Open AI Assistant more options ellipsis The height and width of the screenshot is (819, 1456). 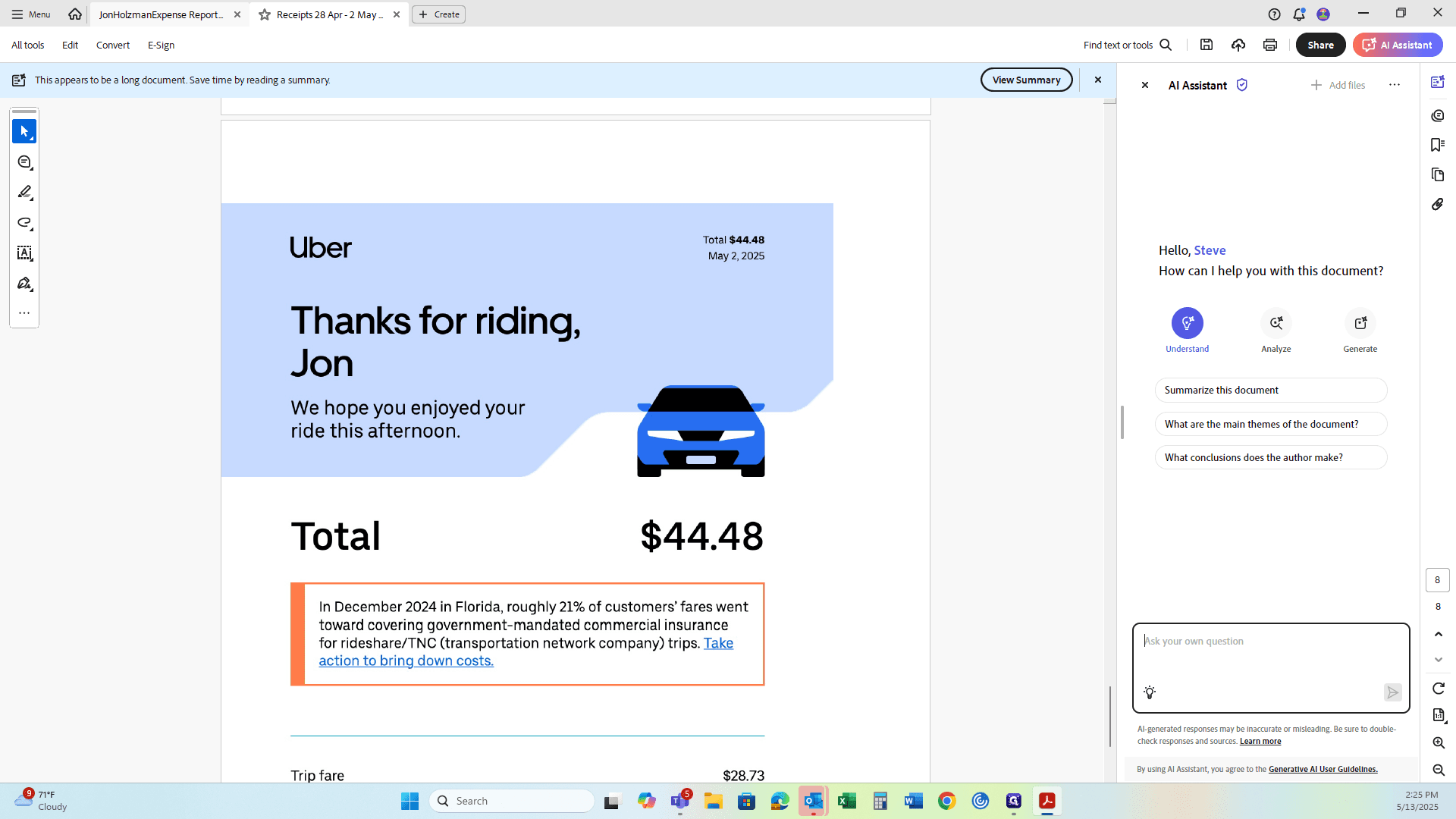tap(1395, 85)
